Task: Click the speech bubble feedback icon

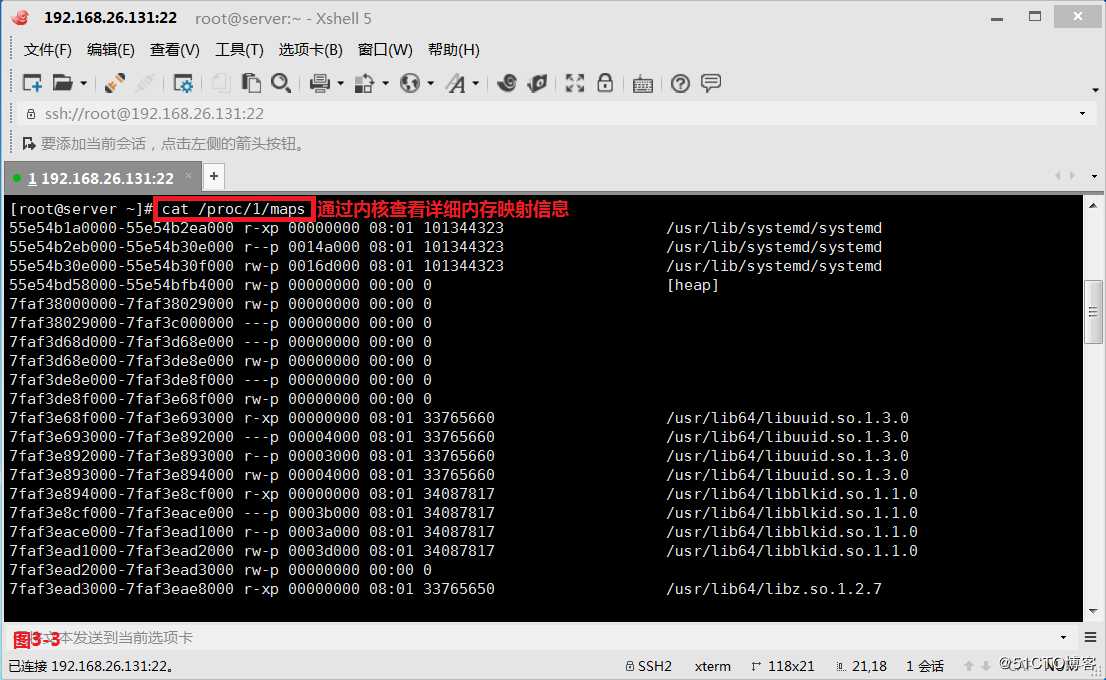Action: coord(711,83)
